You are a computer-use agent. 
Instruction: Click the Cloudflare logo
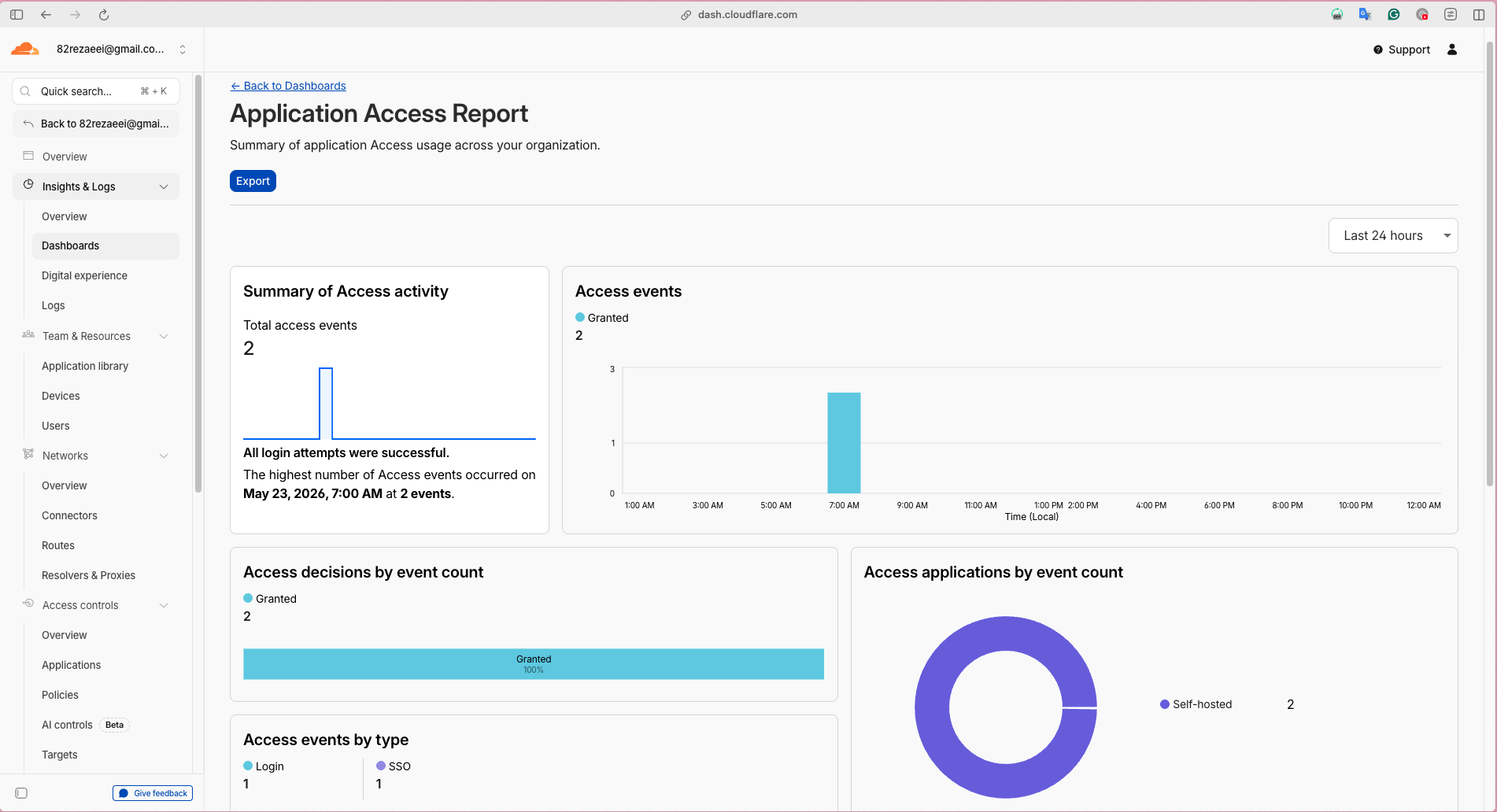click(x=25, y=49)
